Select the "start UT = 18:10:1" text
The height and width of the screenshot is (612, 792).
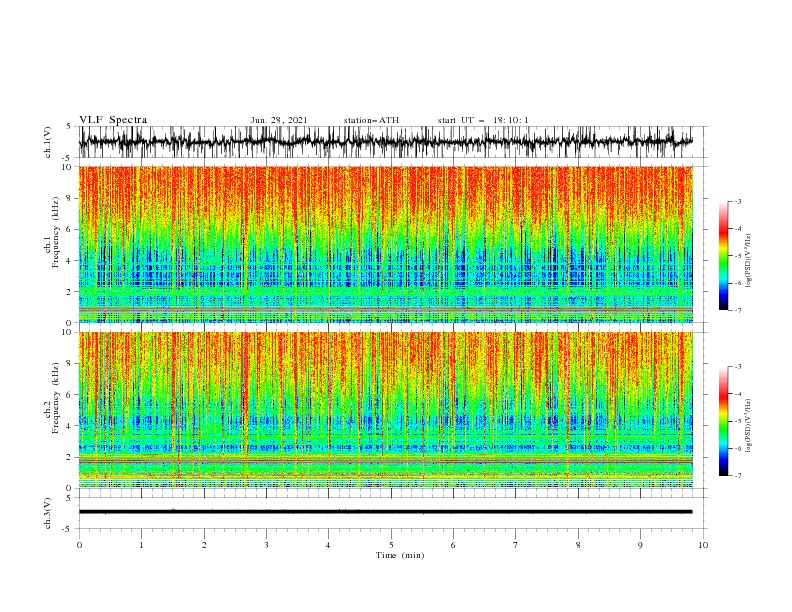[483, 120]
